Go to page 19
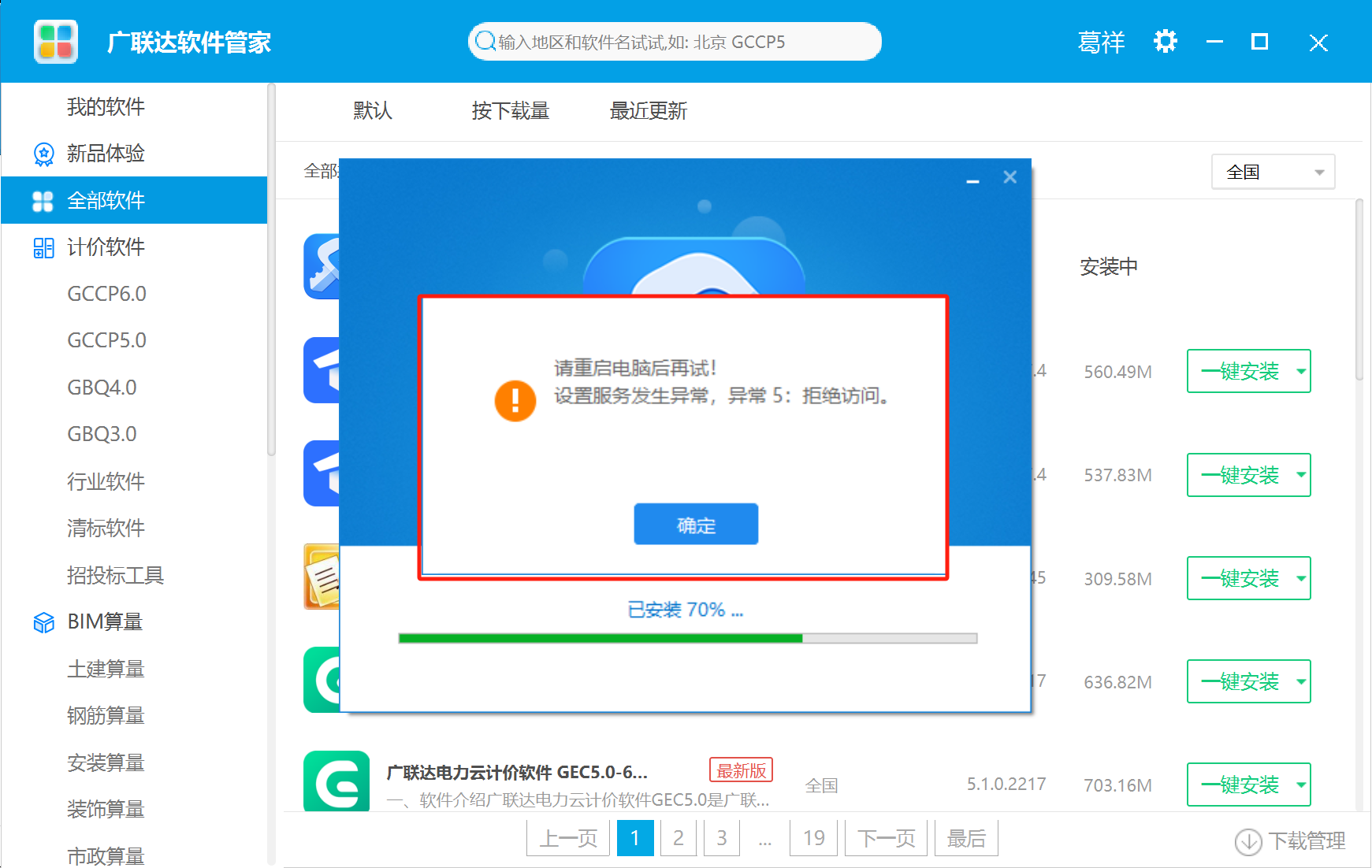The image size is (1372, 868). 814,838
